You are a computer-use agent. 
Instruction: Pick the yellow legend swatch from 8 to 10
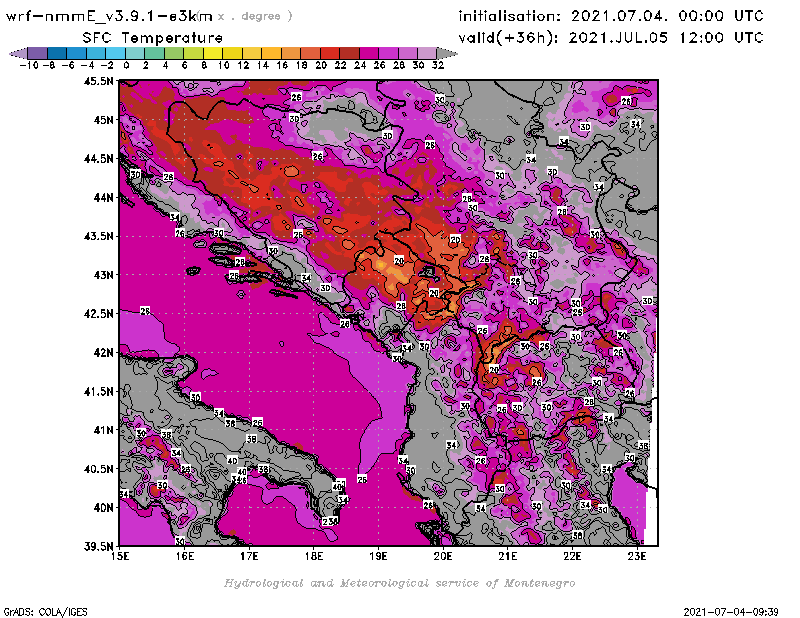coord(213,53)
